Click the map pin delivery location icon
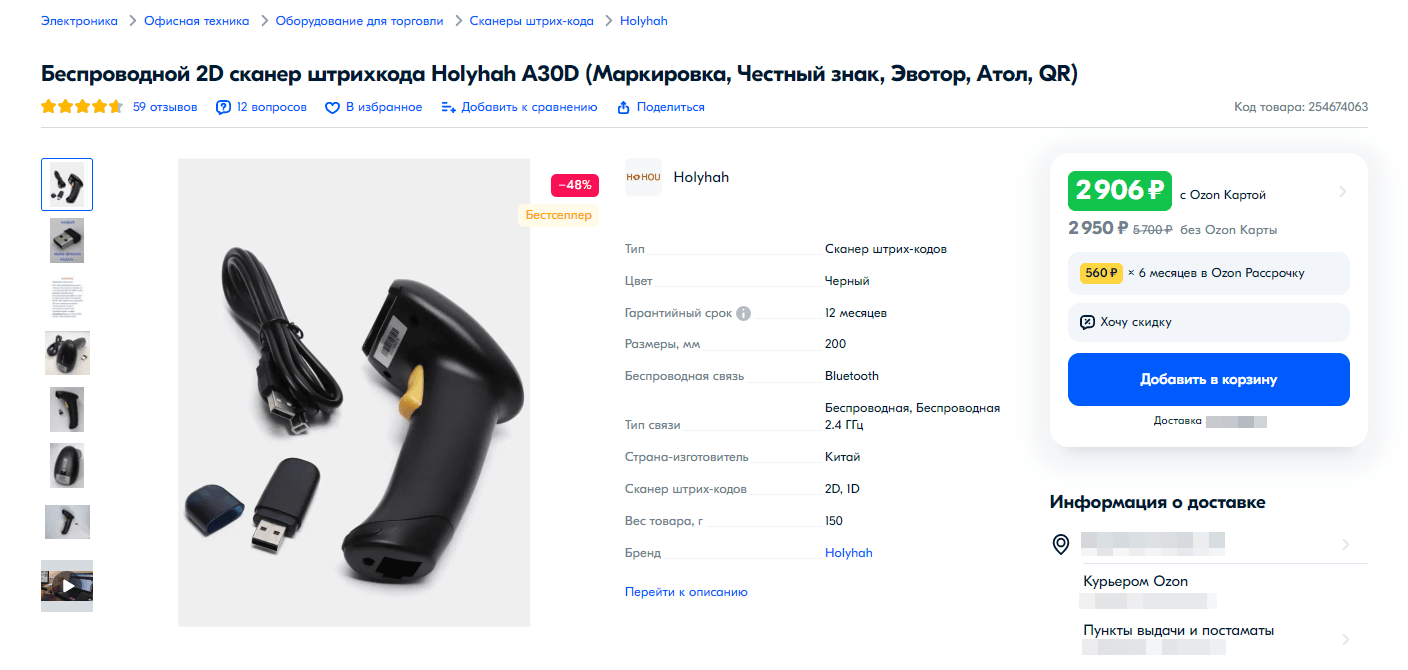The width and height of the screenshot is (1408, 670). coord(1061,545)
